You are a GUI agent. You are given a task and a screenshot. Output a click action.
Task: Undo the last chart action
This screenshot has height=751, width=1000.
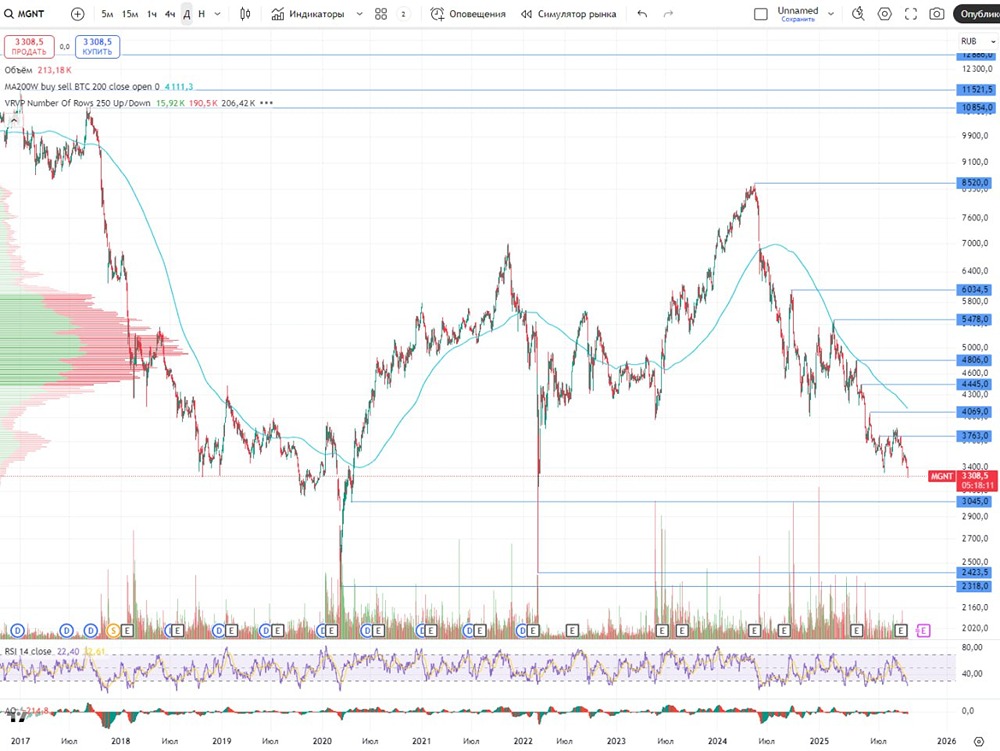pyautogui.click(x=642, y=13)
